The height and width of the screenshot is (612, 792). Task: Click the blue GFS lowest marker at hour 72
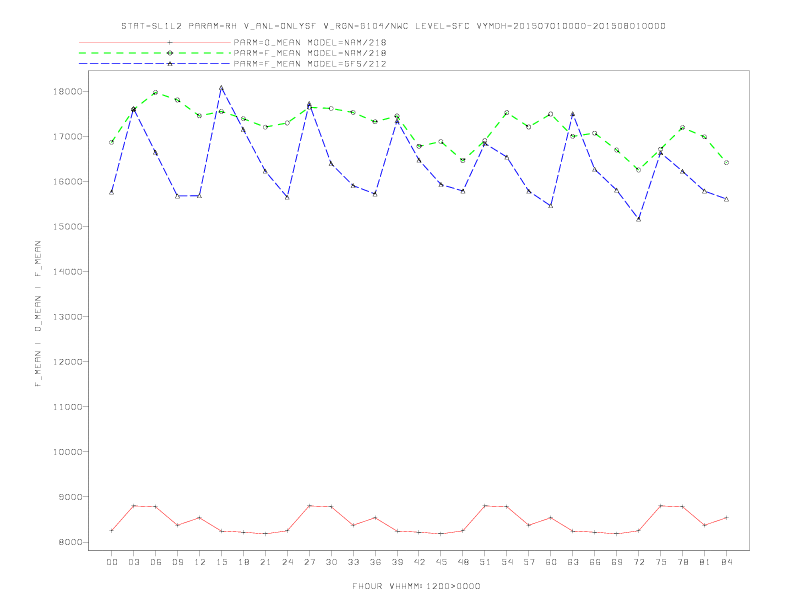click(639, 219)
